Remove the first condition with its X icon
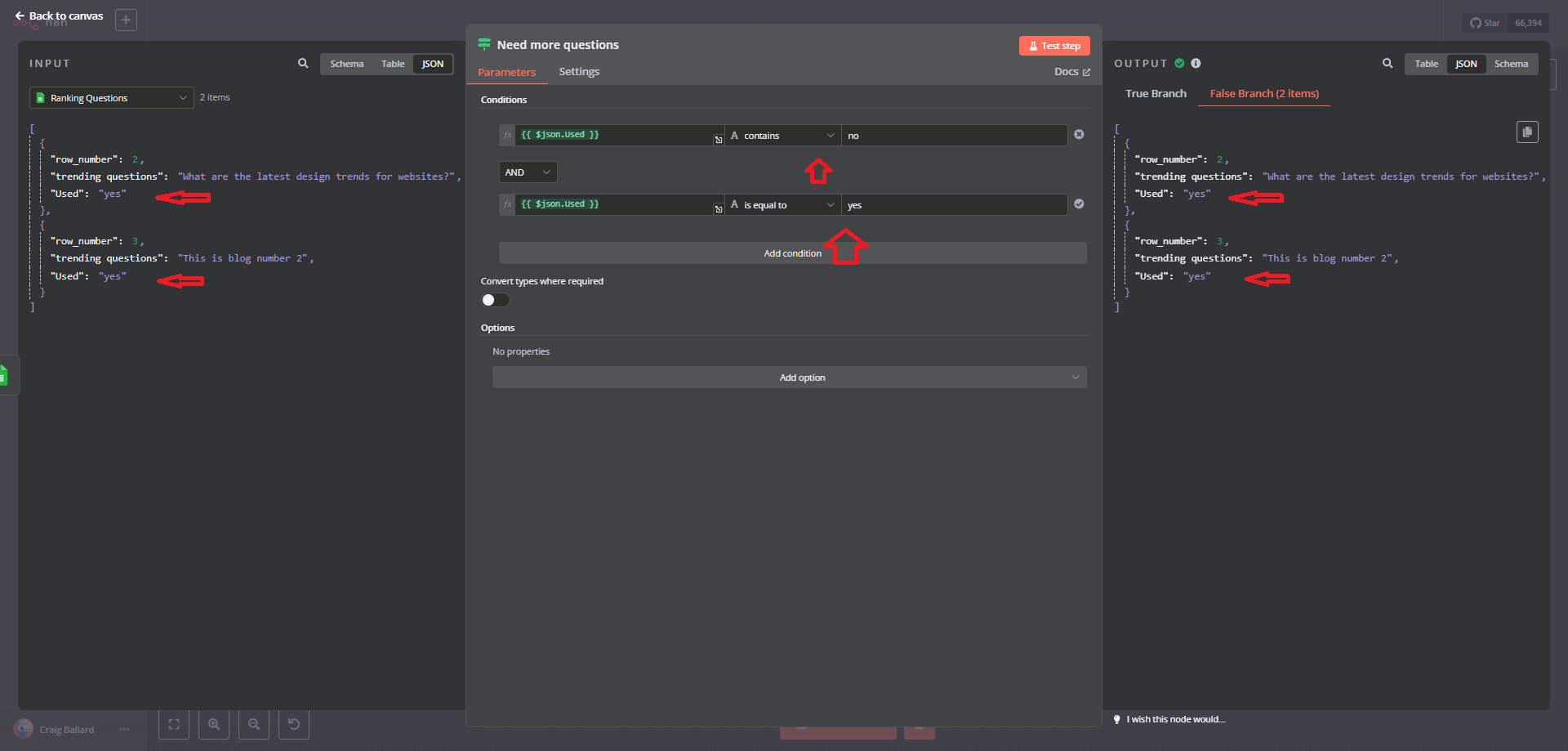The width and height of the screenshot is (1568, 751). tap(1079, 135)
